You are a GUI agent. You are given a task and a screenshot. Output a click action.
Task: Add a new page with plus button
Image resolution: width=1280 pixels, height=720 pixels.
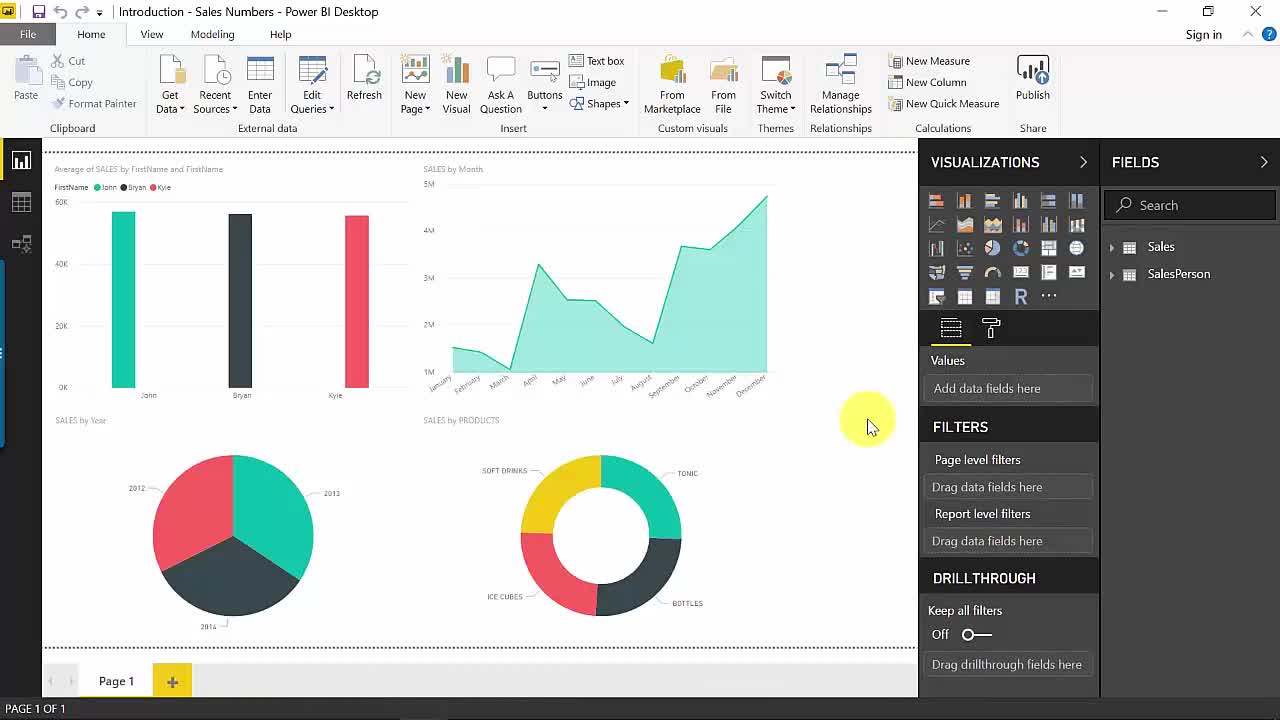172,682
